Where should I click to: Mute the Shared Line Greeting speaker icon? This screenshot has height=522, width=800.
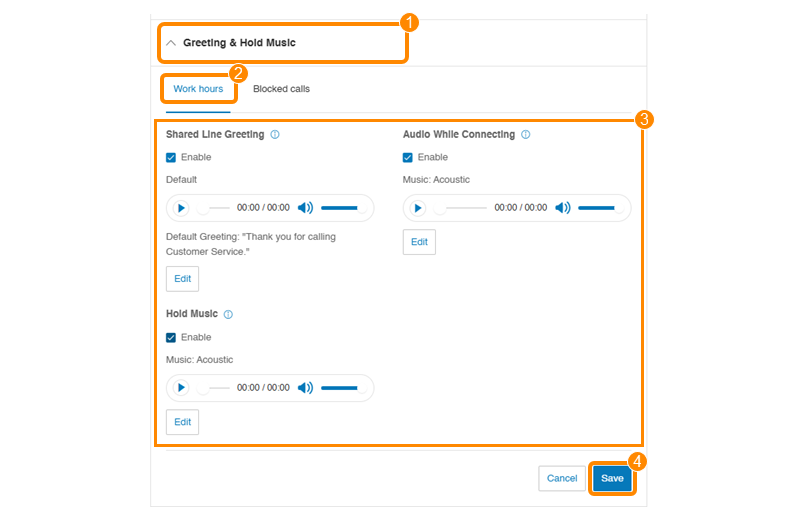coord(305,208)
